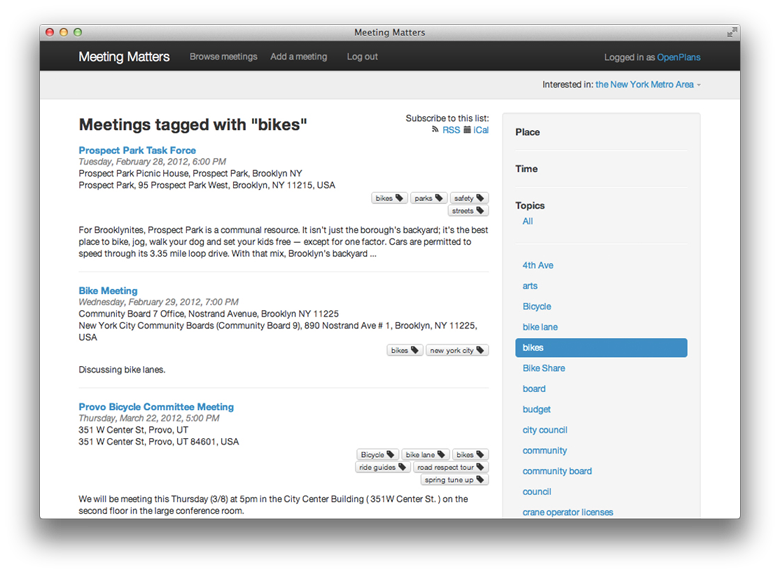780x574 pixels.
Task: Click 'Wednesday, February 29, 2012, 7:00 PM' date
Action: click(158, 302)
